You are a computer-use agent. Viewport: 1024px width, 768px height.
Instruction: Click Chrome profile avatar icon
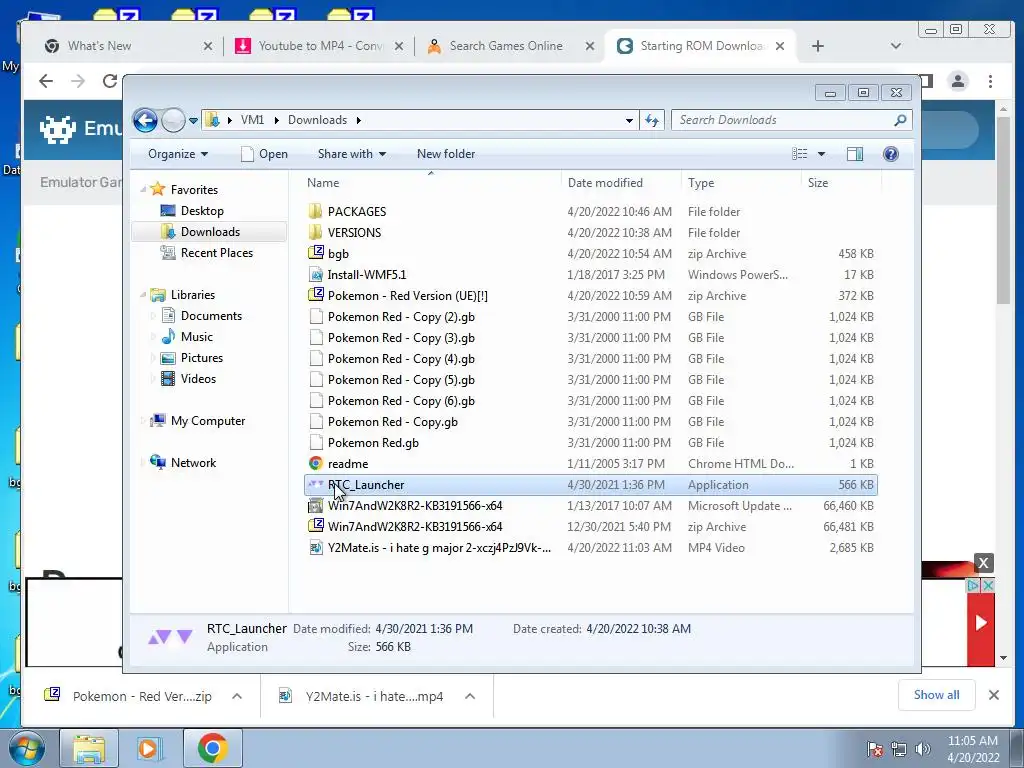point(958,81)
